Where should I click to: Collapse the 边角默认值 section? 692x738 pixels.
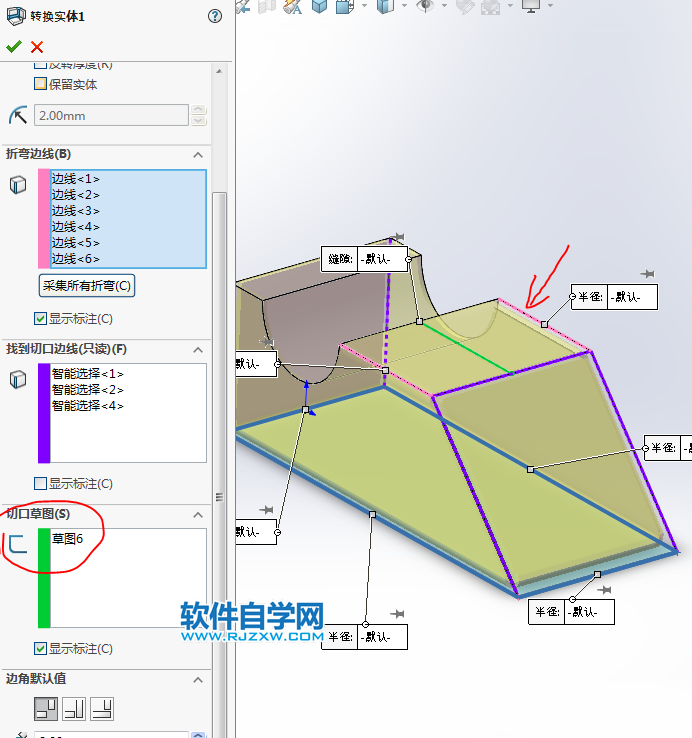pos(198,679)
